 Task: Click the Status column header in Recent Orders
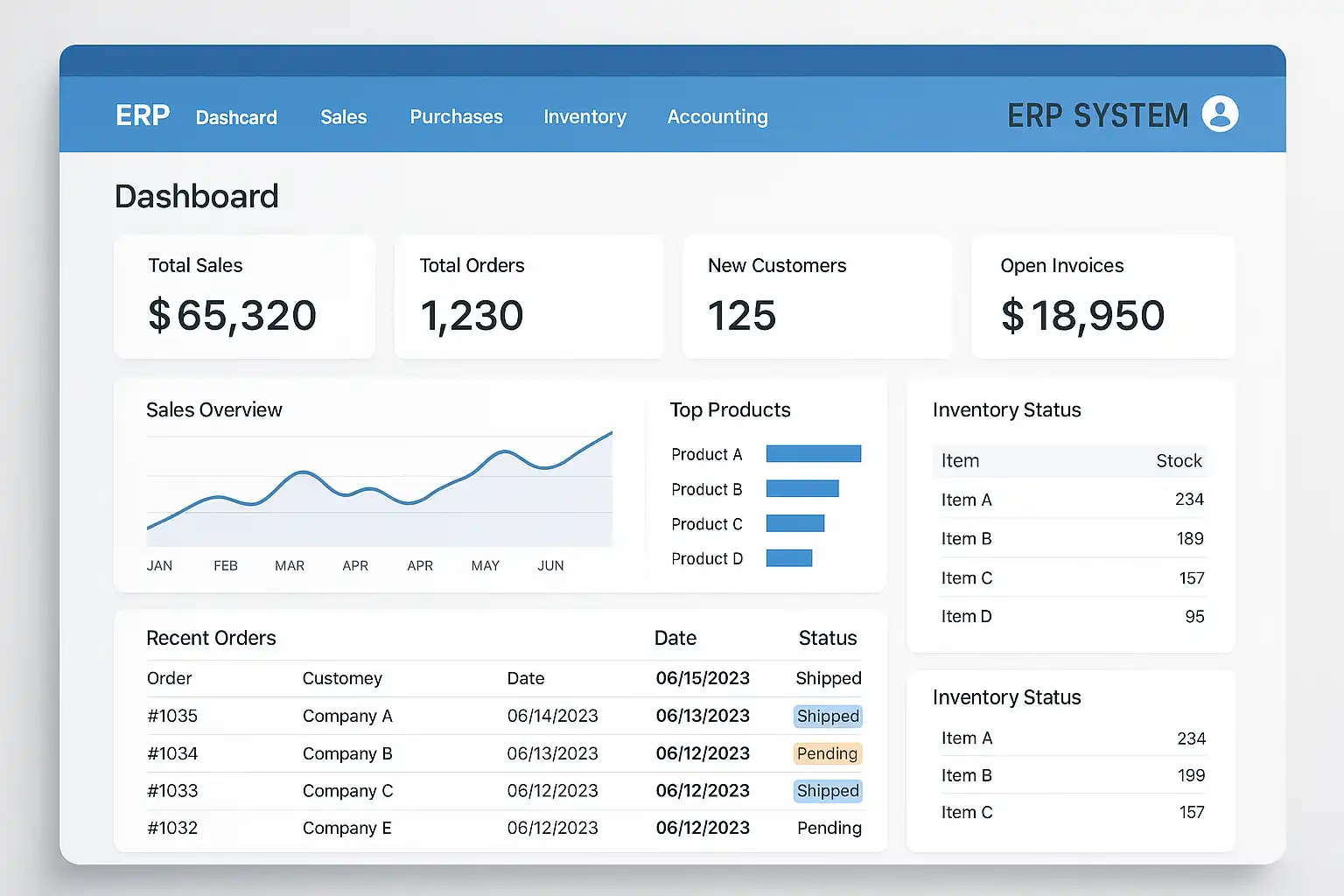[x=827, y=639]
